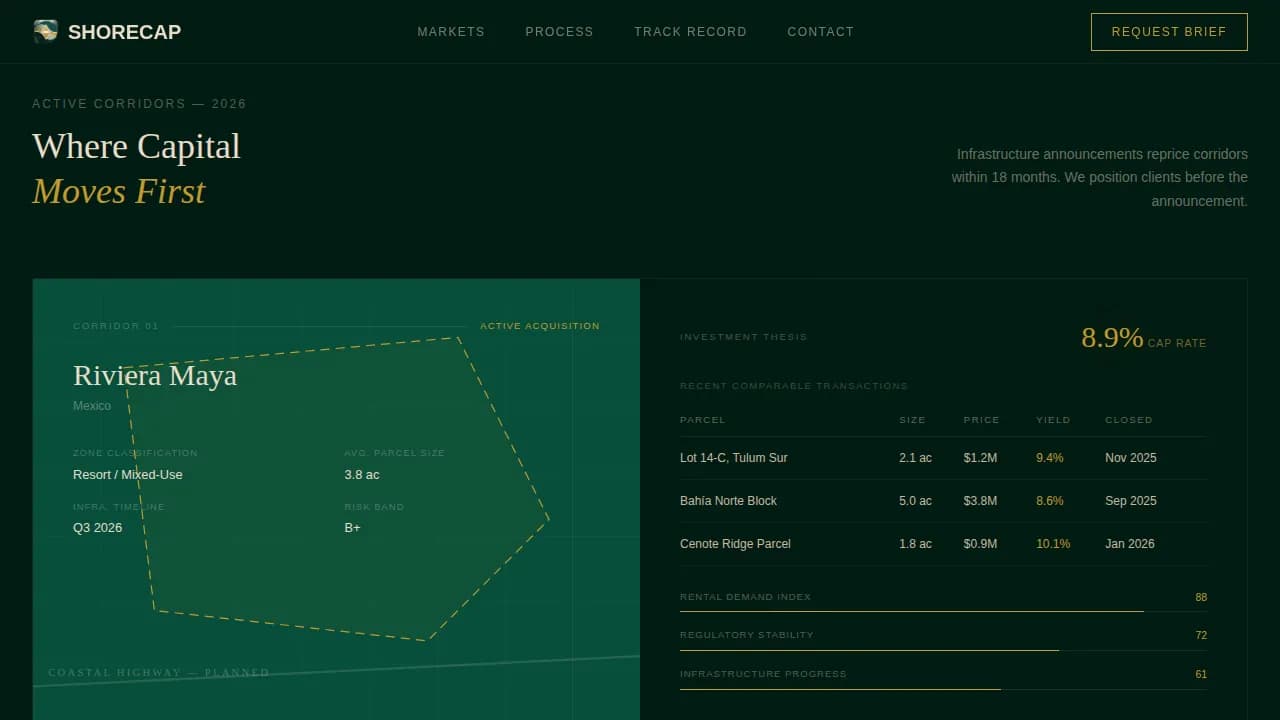Select the Riviera Maya corridor heading

point(155,376)
